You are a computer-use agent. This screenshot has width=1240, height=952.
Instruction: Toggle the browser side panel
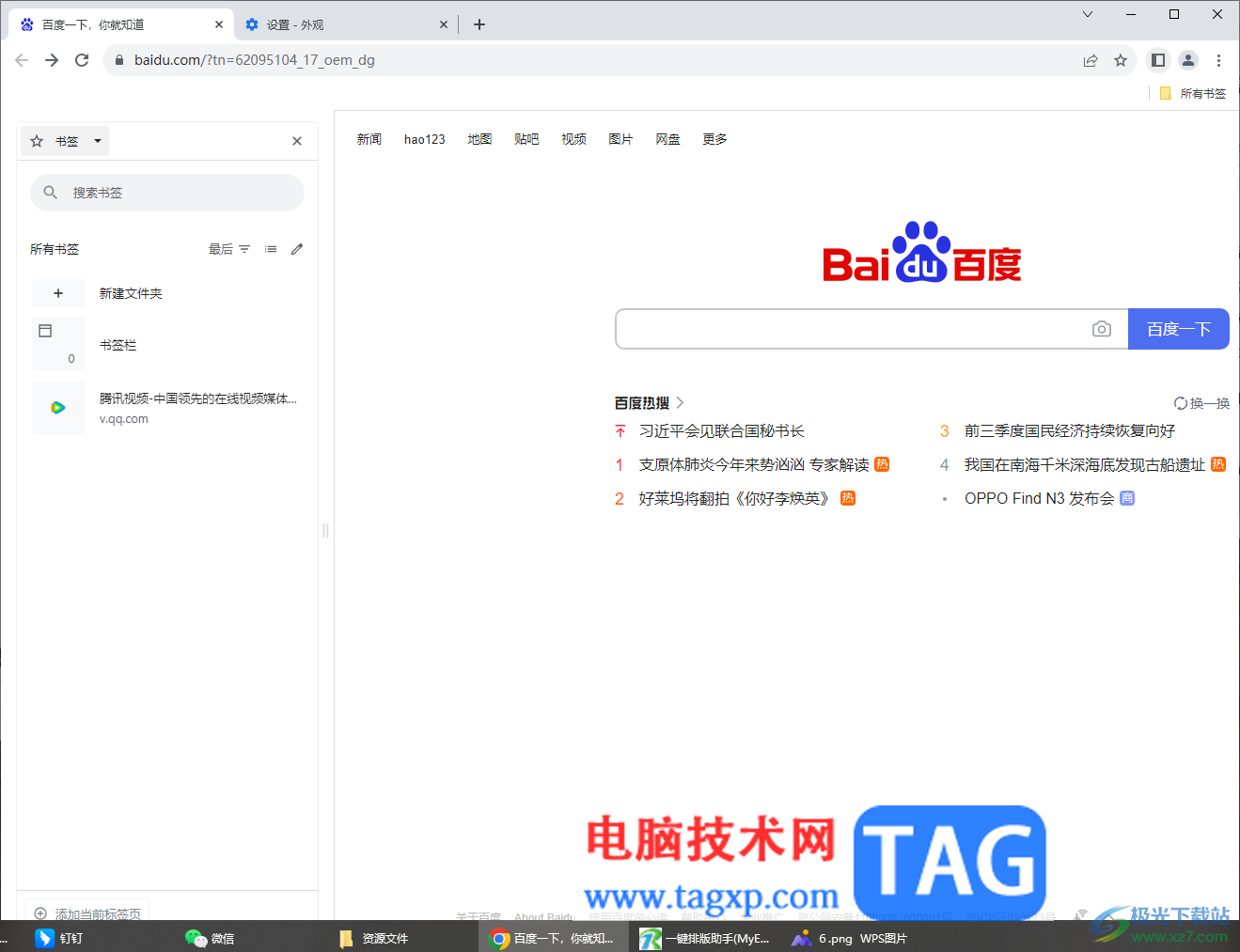click(1158, 60)
